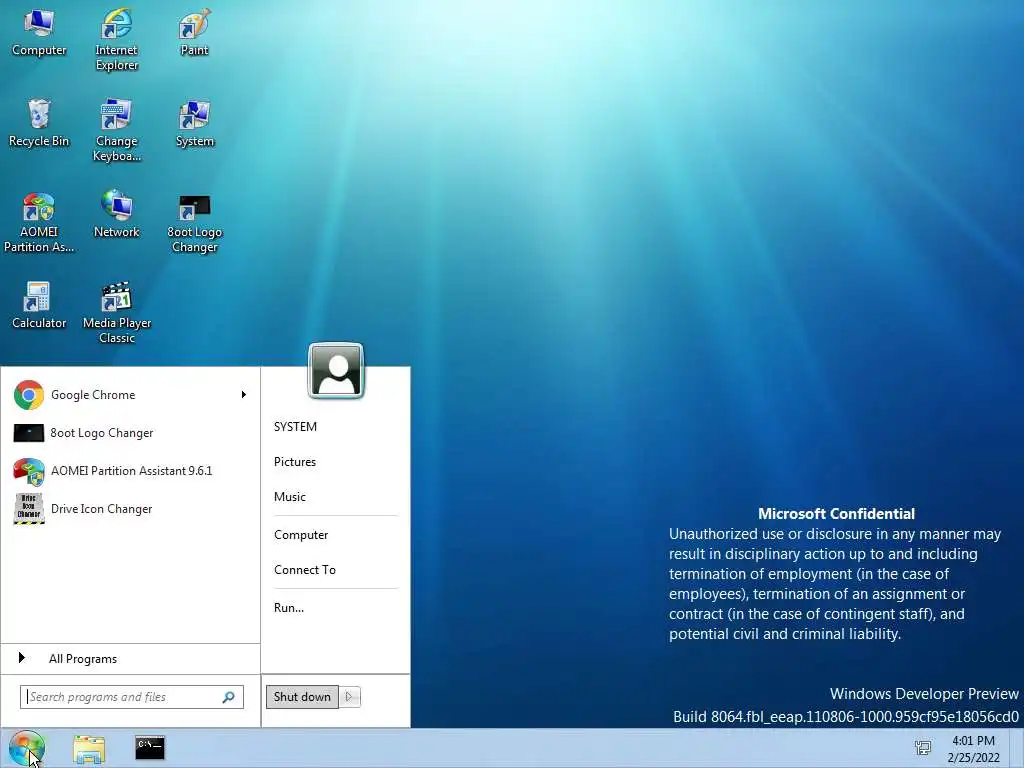Select the 8oot Logo Changer desktop shortcut
The width and height of the screenshot is (1024, 768).
(x=194, y=222)
